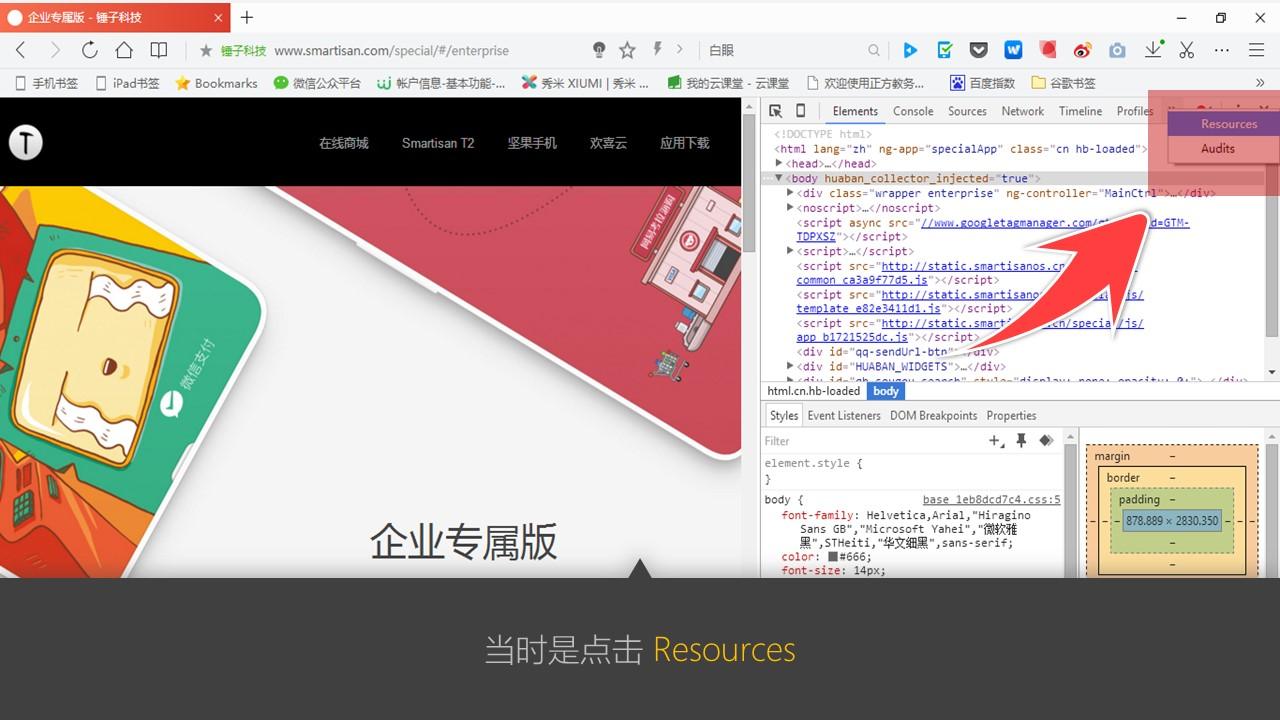
Task: Expand the address bar chevron arrow
Action: (680, 49)
